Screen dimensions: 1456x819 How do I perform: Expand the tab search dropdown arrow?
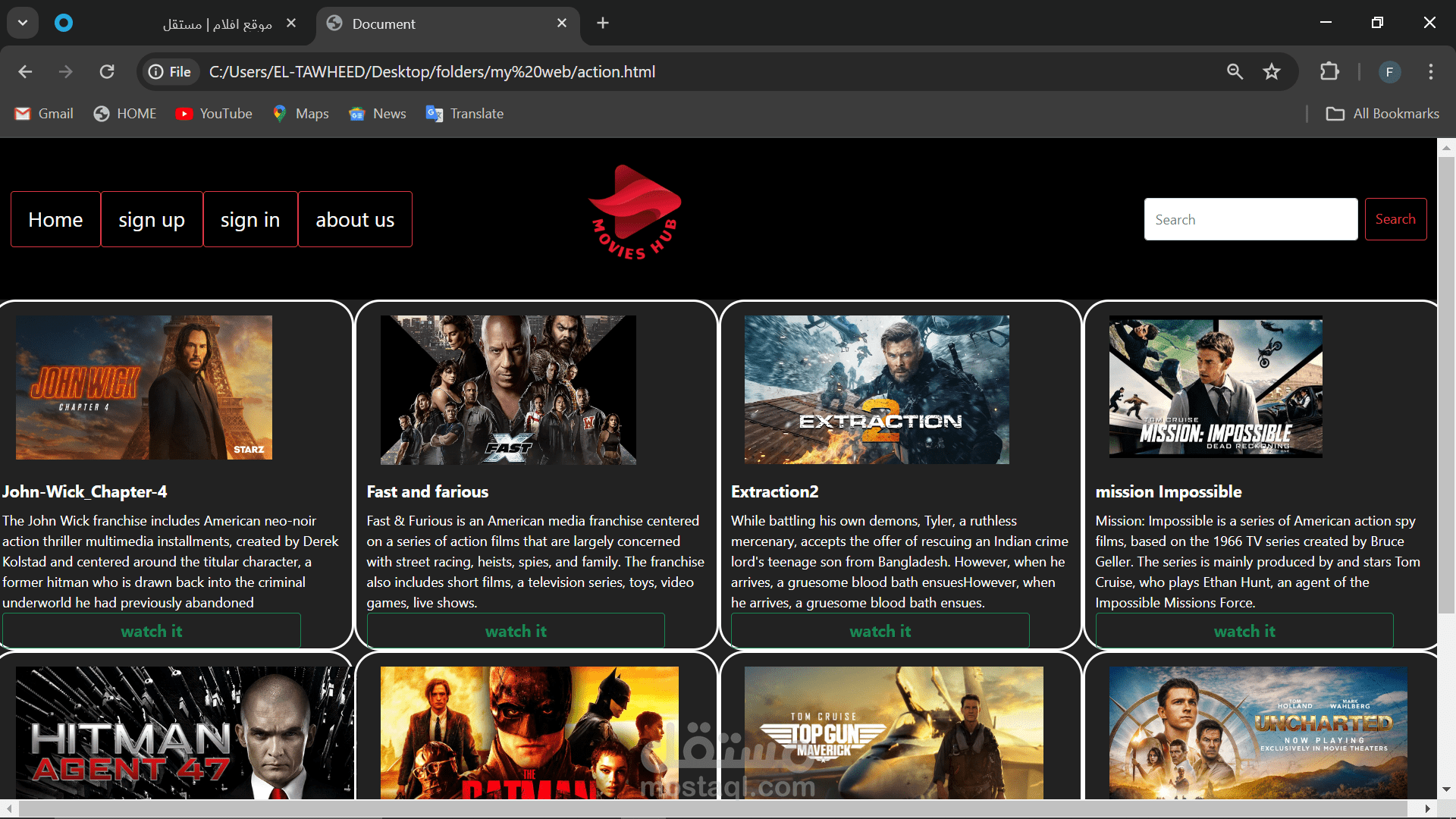23,23
